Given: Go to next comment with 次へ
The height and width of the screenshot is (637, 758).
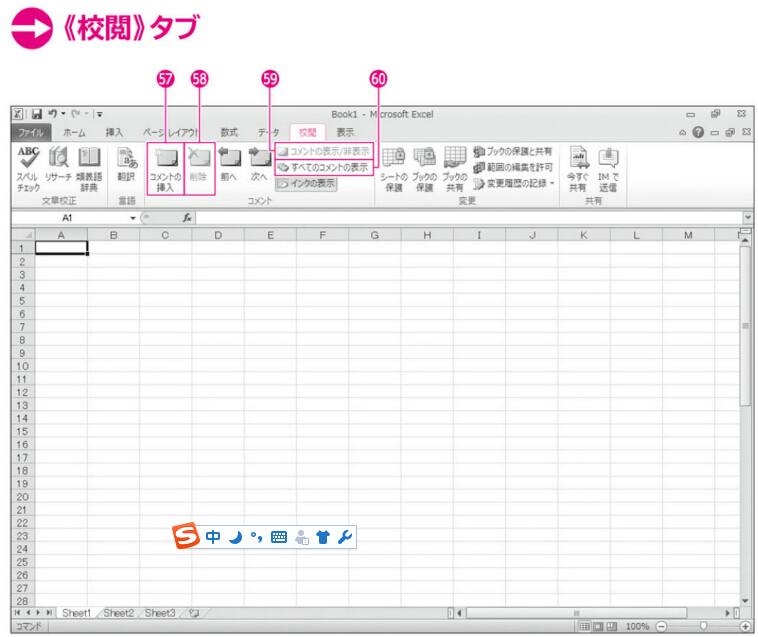Looking at the screenshot, I should (x=260, y=164).
